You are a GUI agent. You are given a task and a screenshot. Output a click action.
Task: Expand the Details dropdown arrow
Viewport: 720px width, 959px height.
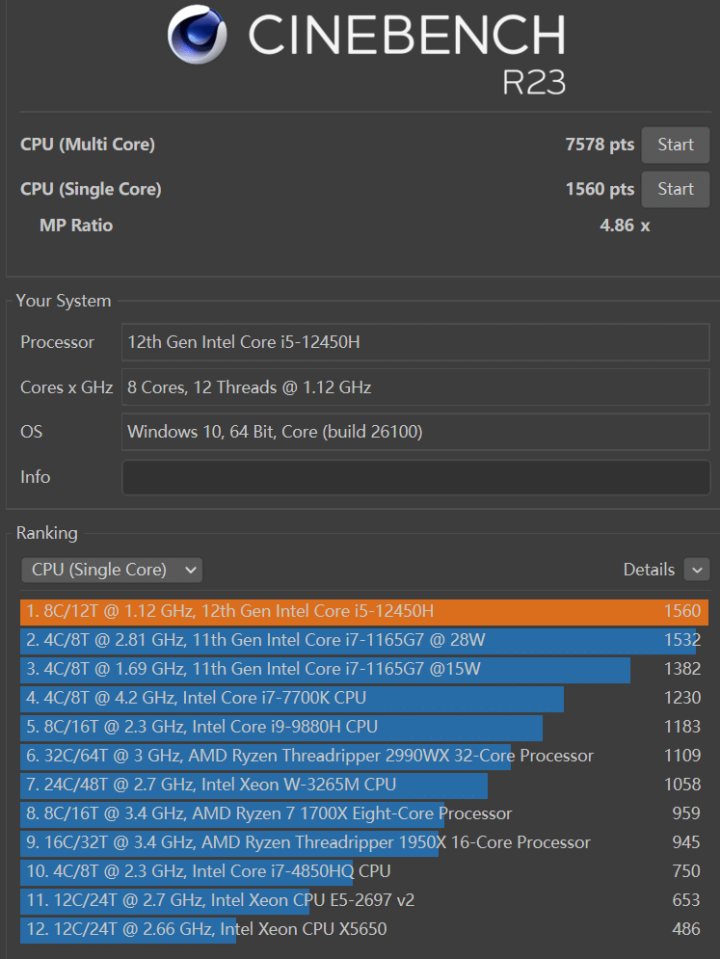(x=697, y=570)
